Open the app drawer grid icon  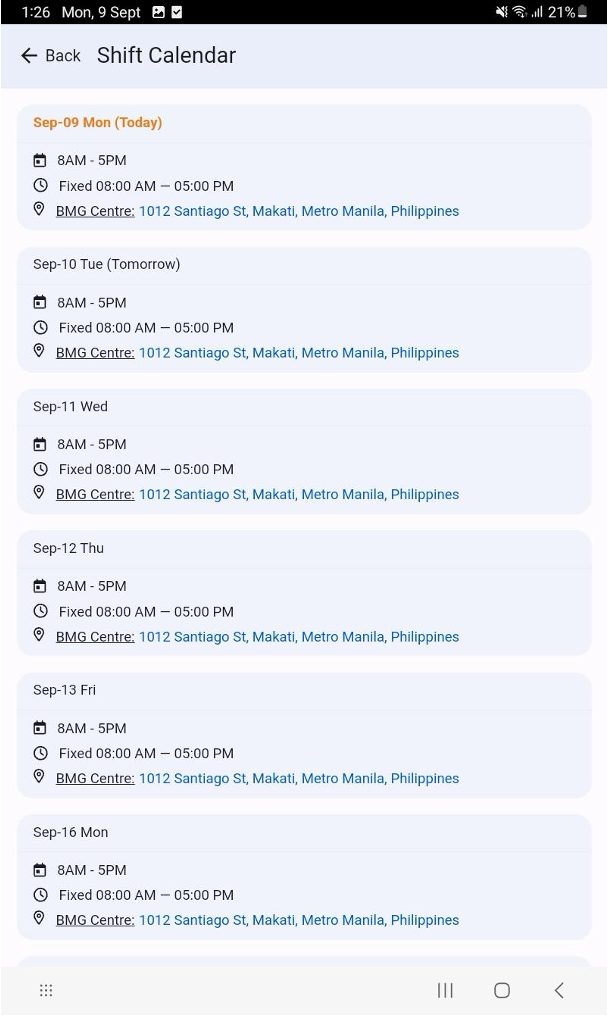[x=46, y=990]
